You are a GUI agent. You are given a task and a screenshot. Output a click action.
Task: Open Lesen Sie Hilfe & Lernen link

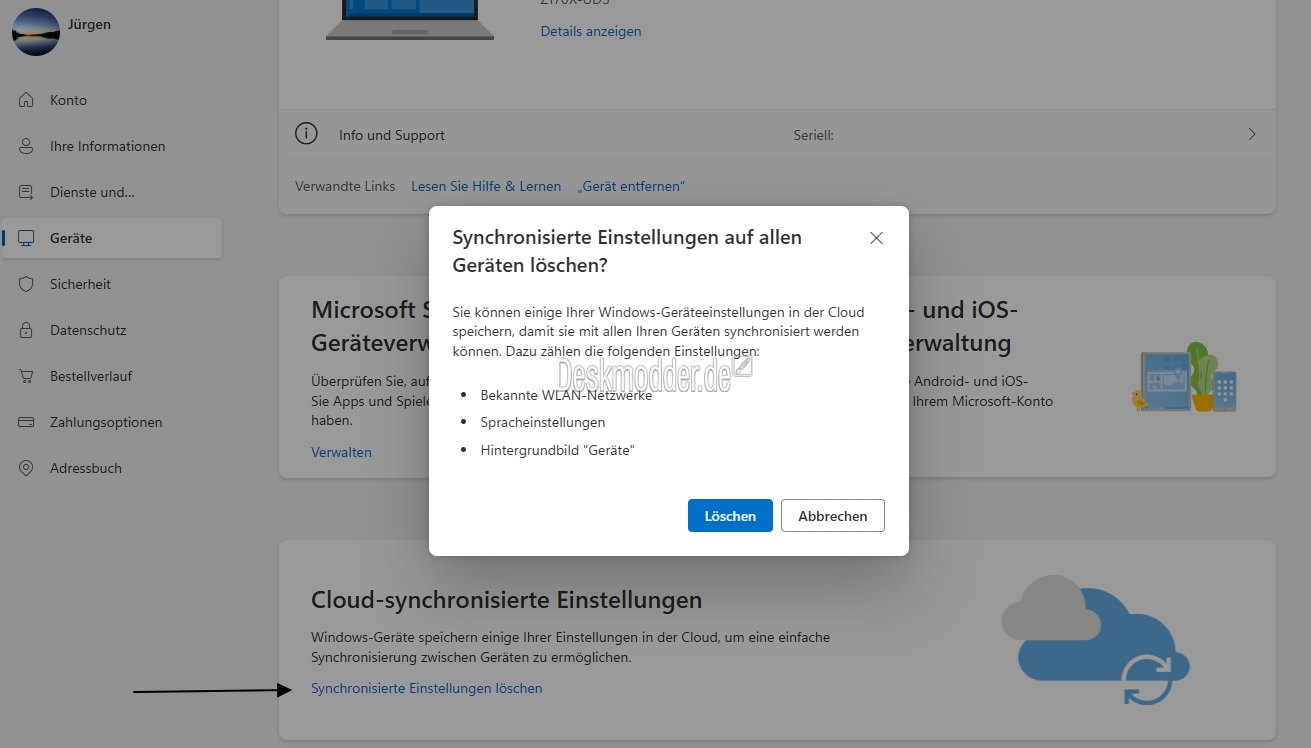tap(486, 186)
